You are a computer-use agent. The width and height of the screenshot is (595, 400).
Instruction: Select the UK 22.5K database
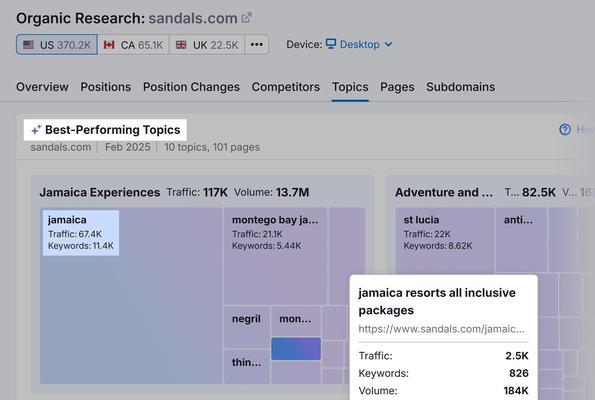207,45
